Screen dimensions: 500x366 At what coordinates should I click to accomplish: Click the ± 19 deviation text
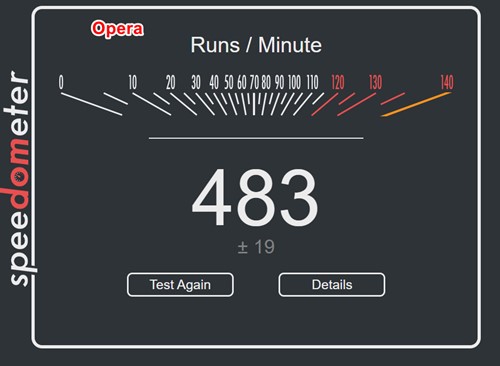pyautogui.click(x=256, y=247)
